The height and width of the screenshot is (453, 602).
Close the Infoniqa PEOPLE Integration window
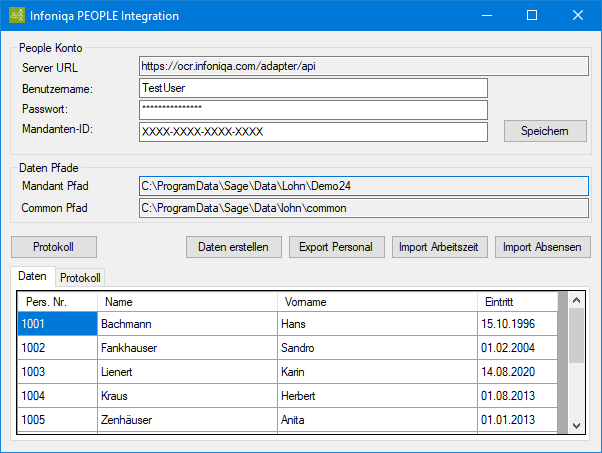click(x=577, y=15)
